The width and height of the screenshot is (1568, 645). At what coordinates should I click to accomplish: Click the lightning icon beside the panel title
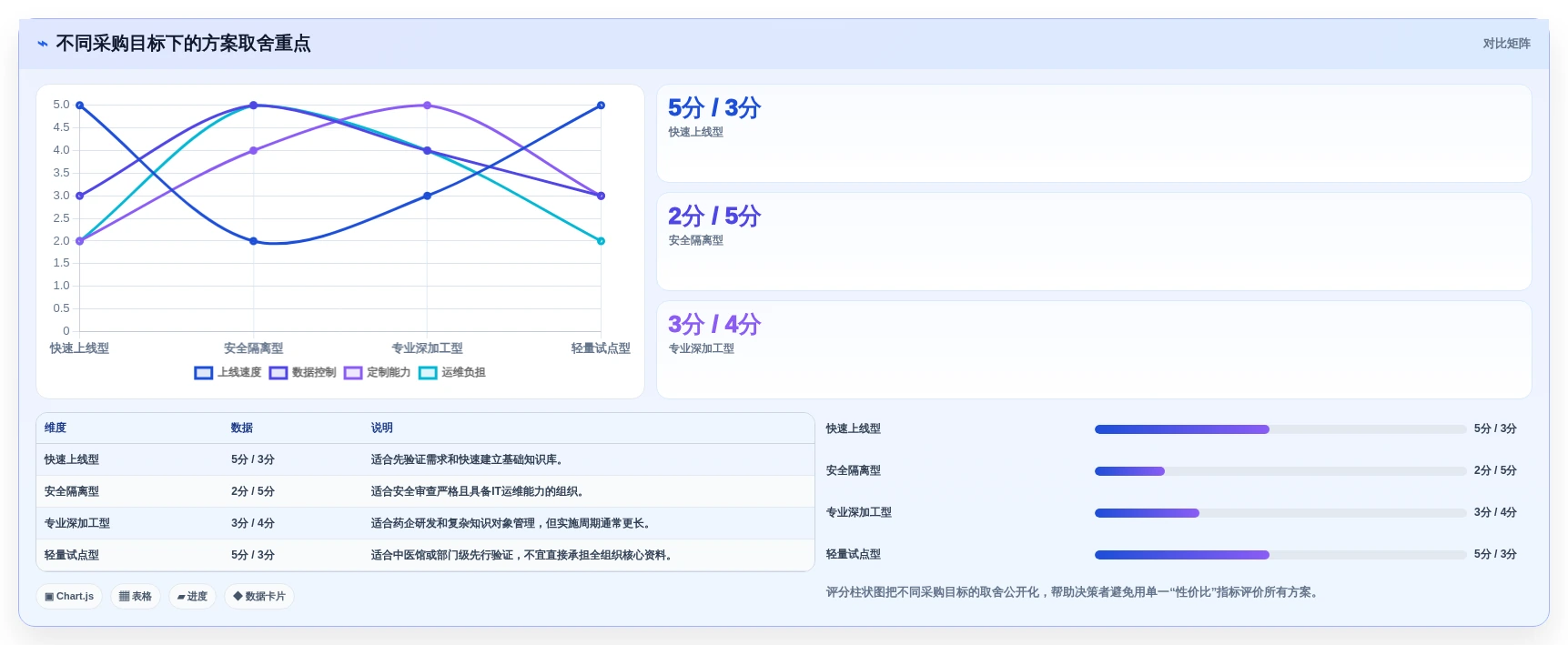click(x=43, y=44)
